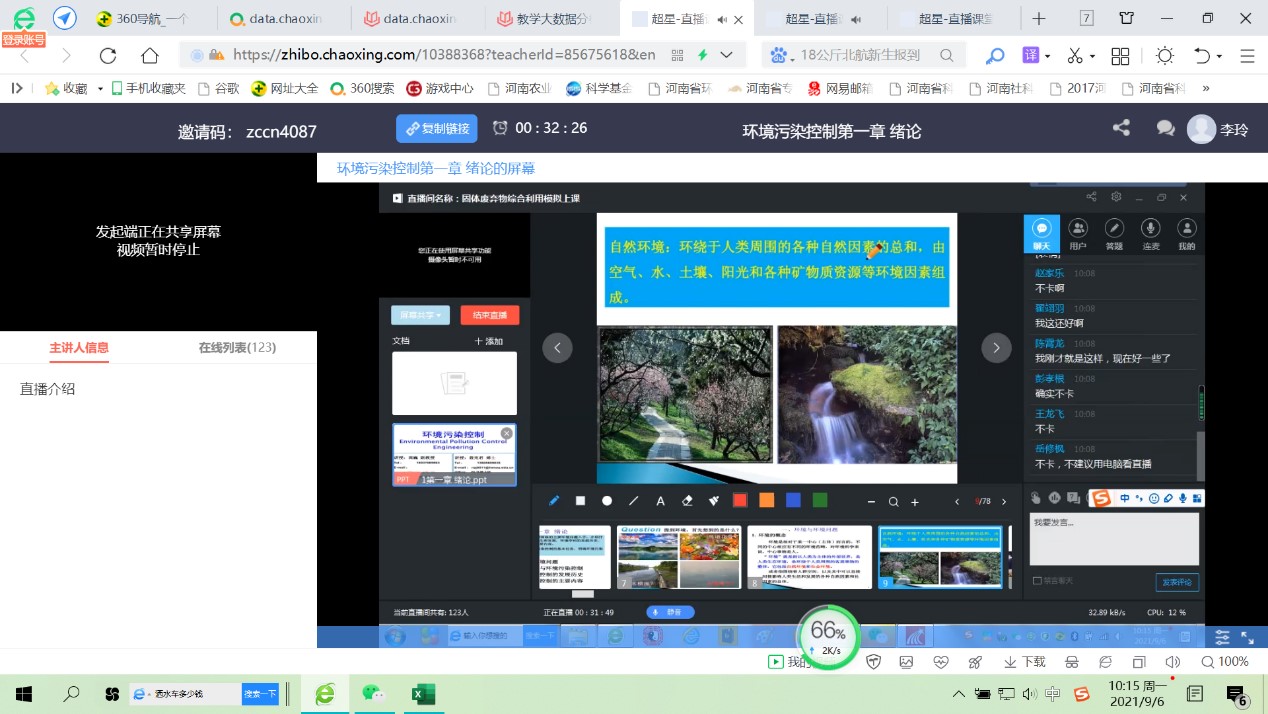This screenshot has width=1268, height=714.
Task: Select the orange color swatch
Action: pos(766,501)
